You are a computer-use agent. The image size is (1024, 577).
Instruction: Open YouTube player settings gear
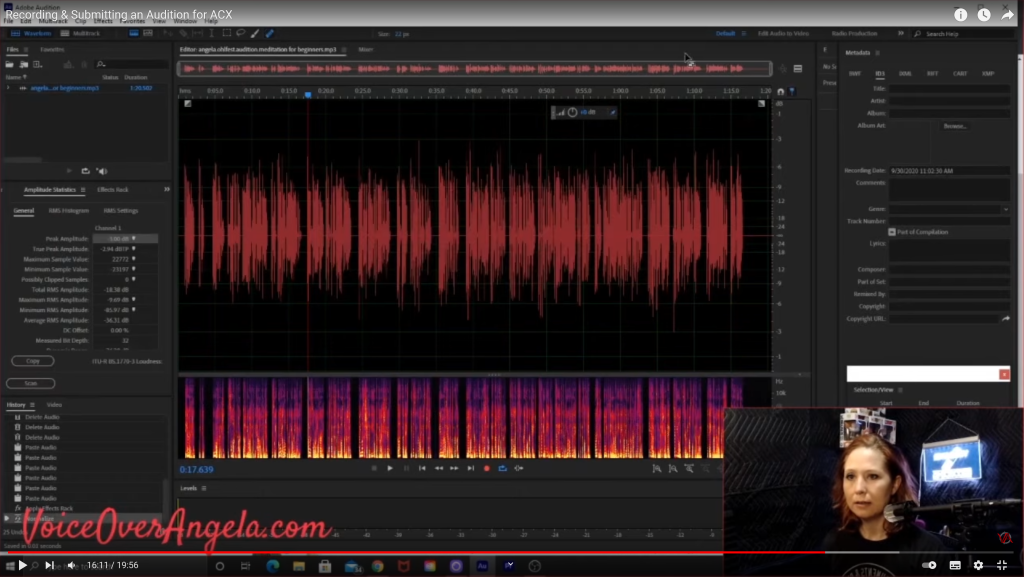click(x=978, y=565)
